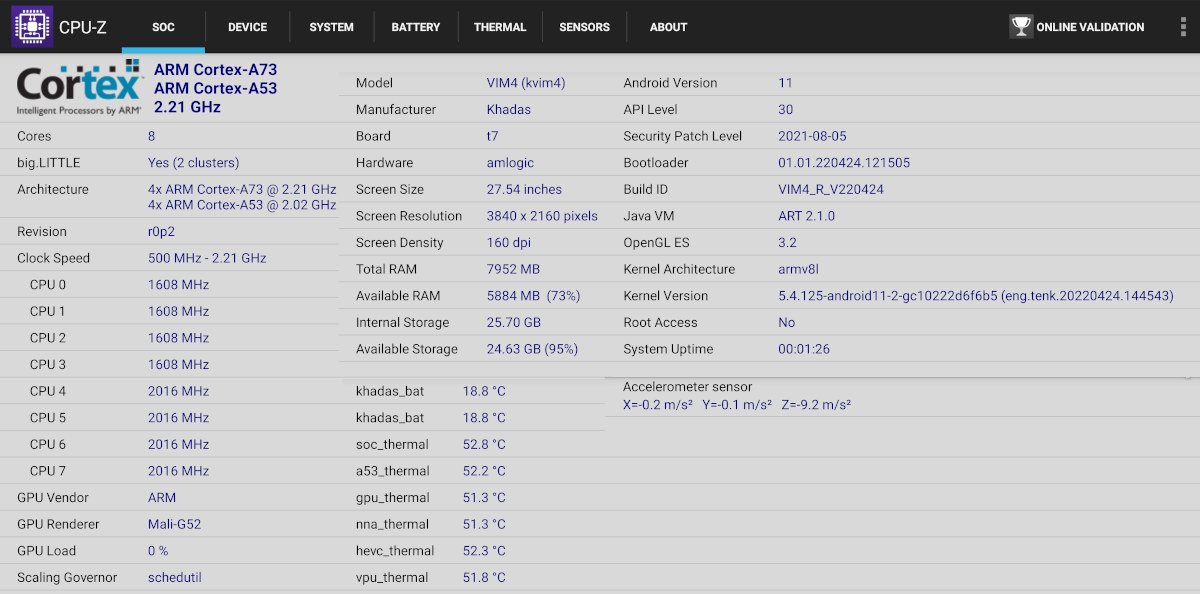This screenshot has height=594, width=1200.
Task: Select '4x ARM Cortex-A53 @ 2.02 GHz' line
Action: point(242,205)
